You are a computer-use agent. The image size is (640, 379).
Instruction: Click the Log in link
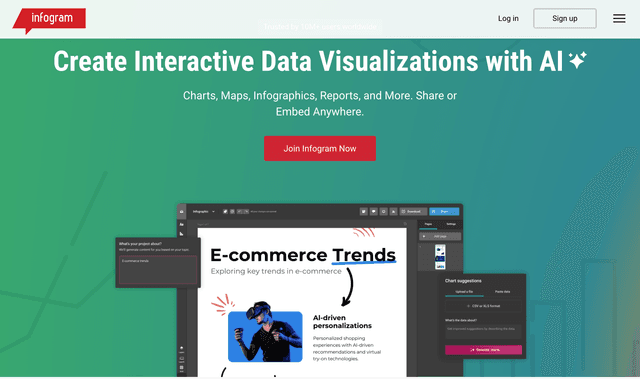click(508, 18)
